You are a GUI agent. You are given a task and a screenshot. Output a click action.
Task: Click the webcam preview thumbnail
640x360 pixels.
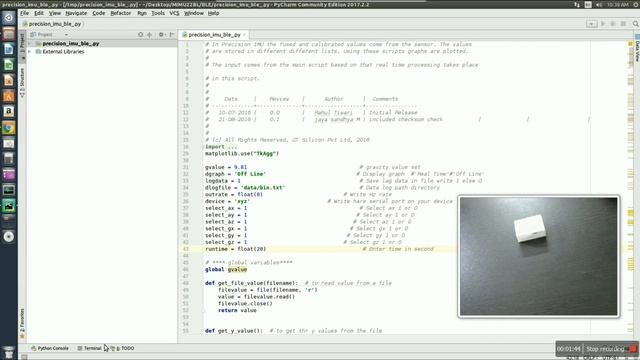pyautogui.click(x=538, y=256)
